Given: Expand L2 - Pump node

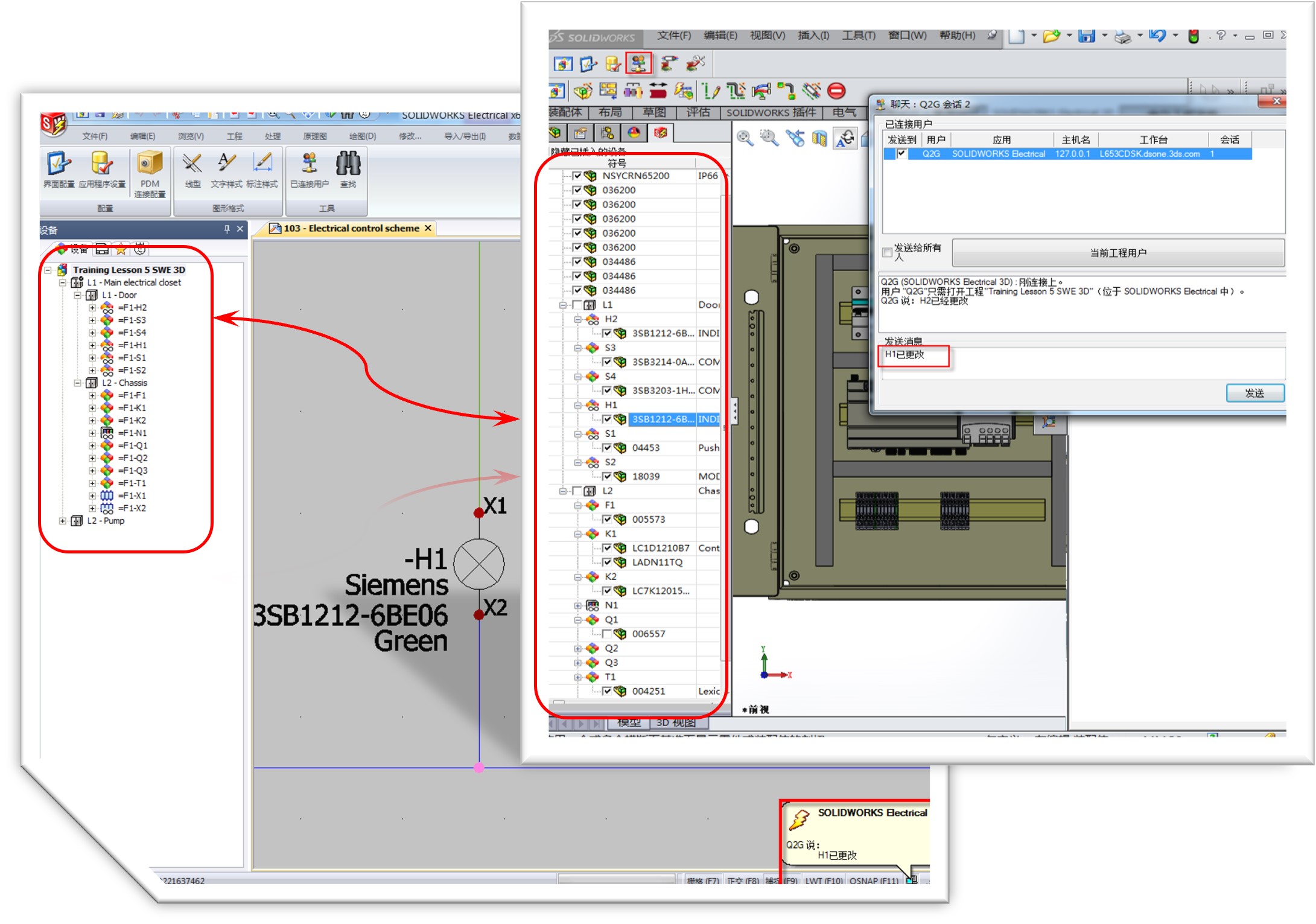Looking at the screenshot, I should click(62, 521).
